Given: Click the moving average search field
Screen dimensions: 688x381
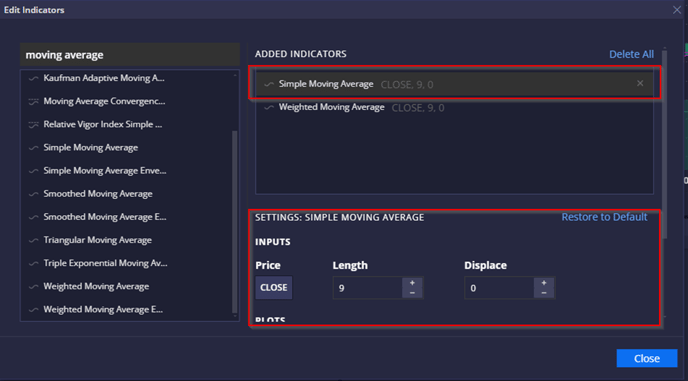Looking at the screenshot, I should 130,55.
